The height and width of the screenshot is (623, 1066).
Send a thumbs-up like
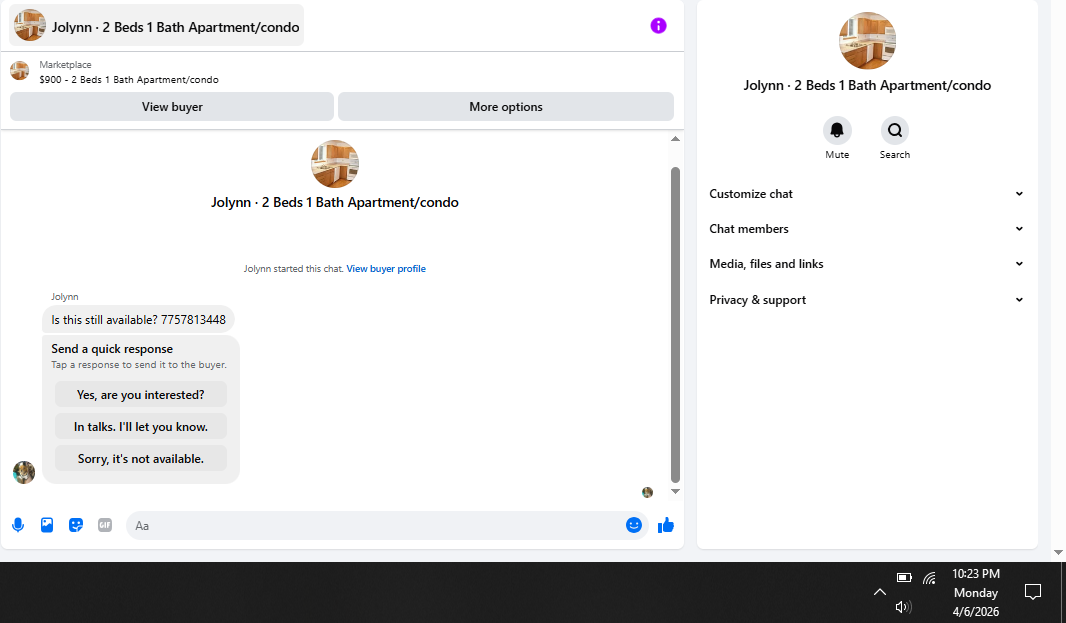tap(666, 525)
